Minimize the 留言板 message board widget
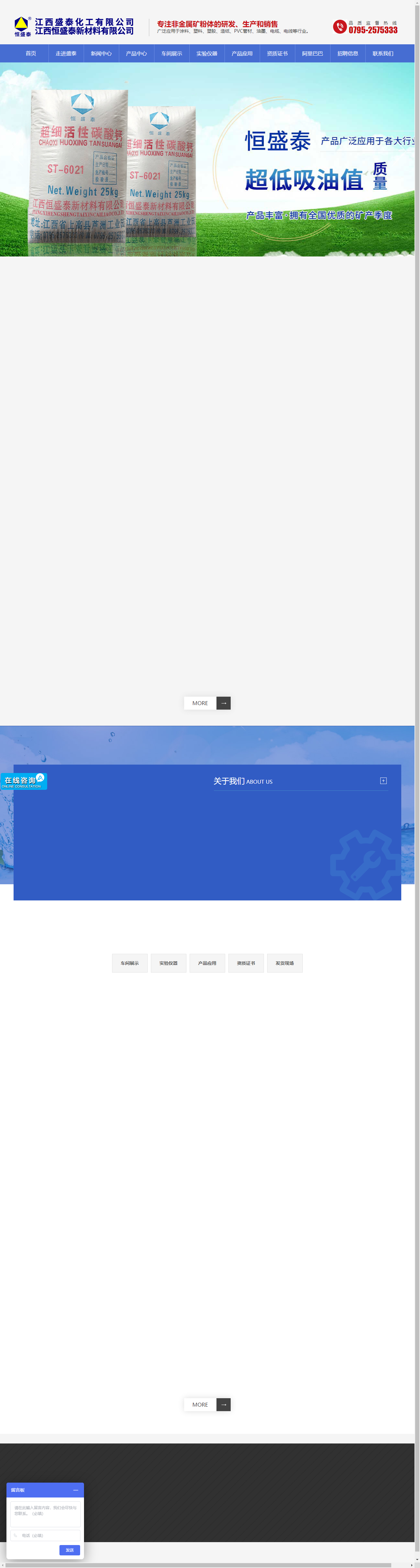 point(75,1490)
